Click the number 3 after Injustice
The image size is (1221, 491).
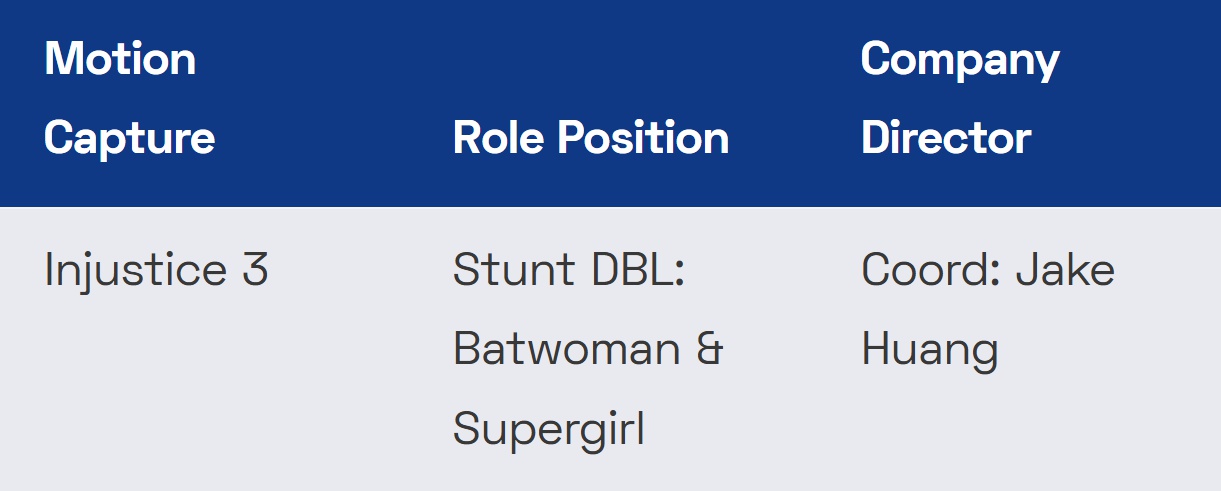[x=255, y=270]
